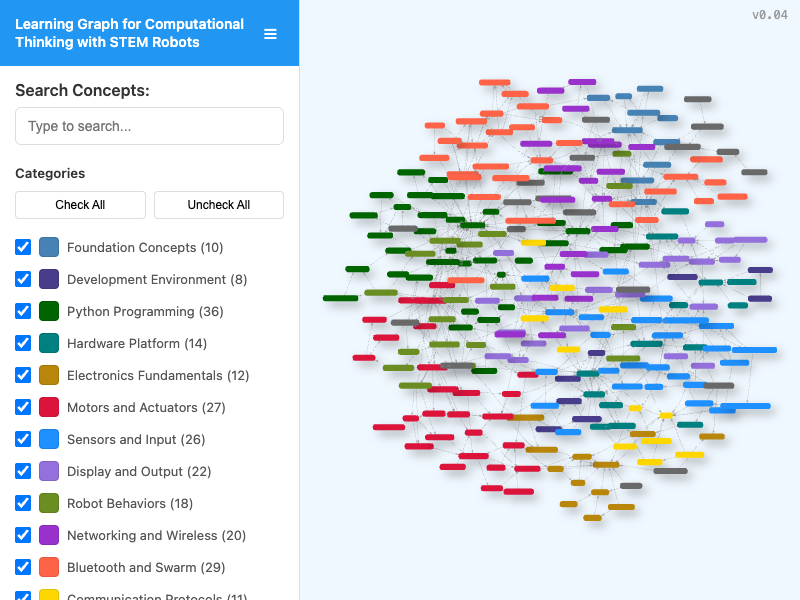800x600 pixels.
Task: Click the "Motors and Actuators (27)" label
Action: [146, 408]
